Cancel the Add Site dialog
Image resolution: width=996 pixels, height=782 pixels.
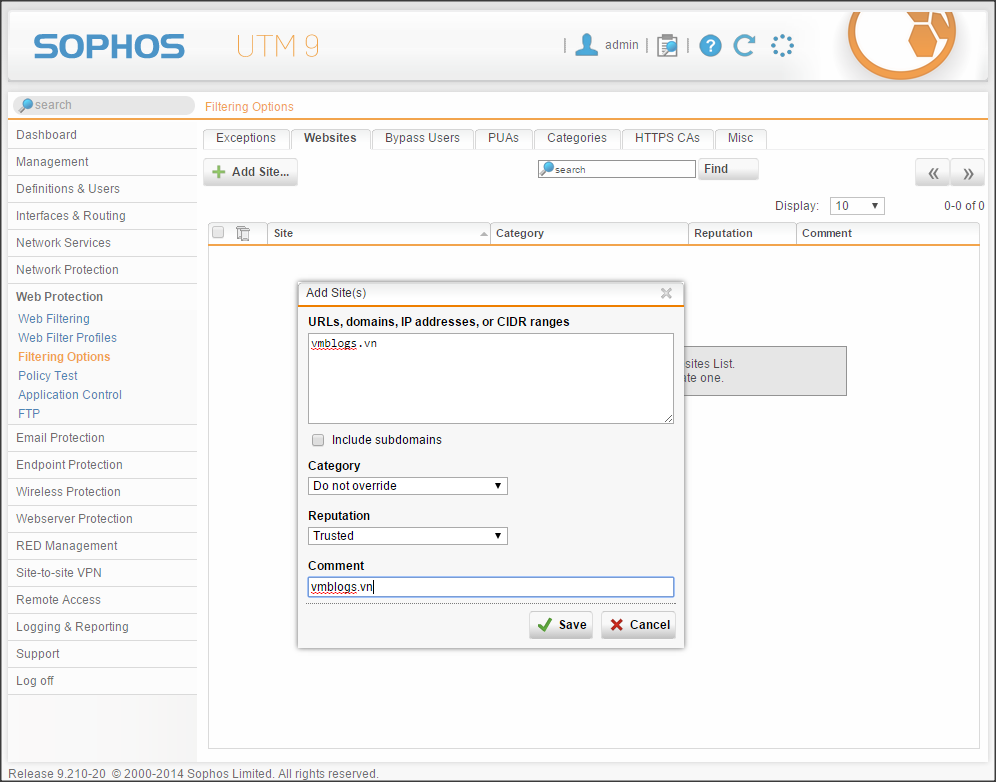pos(638,625)
